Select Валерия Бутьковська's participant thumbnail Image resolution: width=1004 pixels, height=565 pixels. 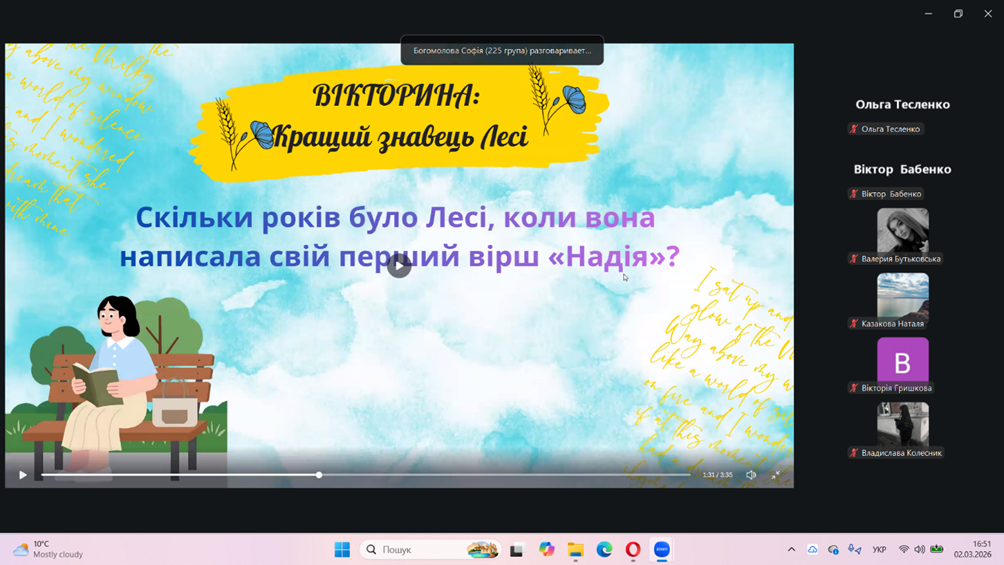point(902,231)
